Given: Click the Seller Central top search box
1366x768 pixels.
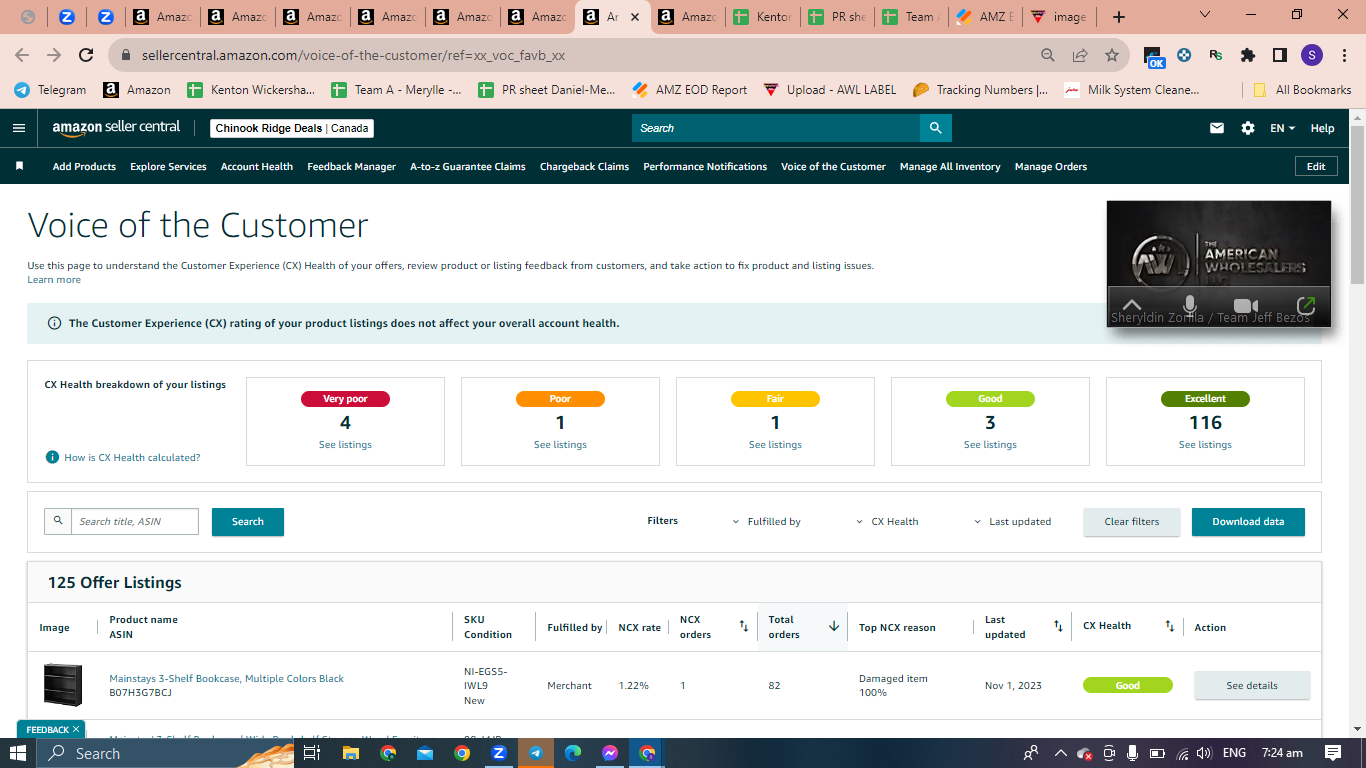Looking at the screenshot, I should click(x=776, y=128).
